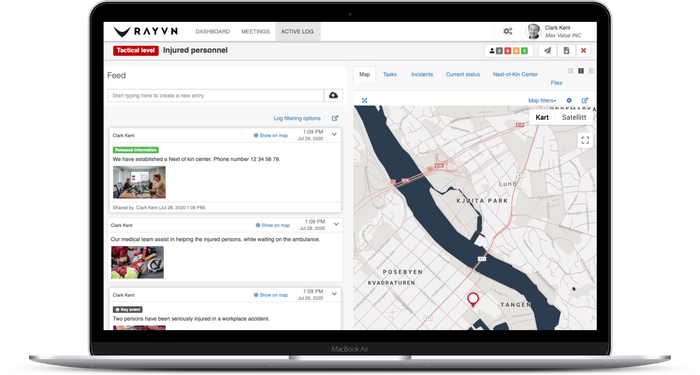Click the map expand arrows icon
Image resolution: width=700 pixels, height=375 pixels.
coord(364,100)
